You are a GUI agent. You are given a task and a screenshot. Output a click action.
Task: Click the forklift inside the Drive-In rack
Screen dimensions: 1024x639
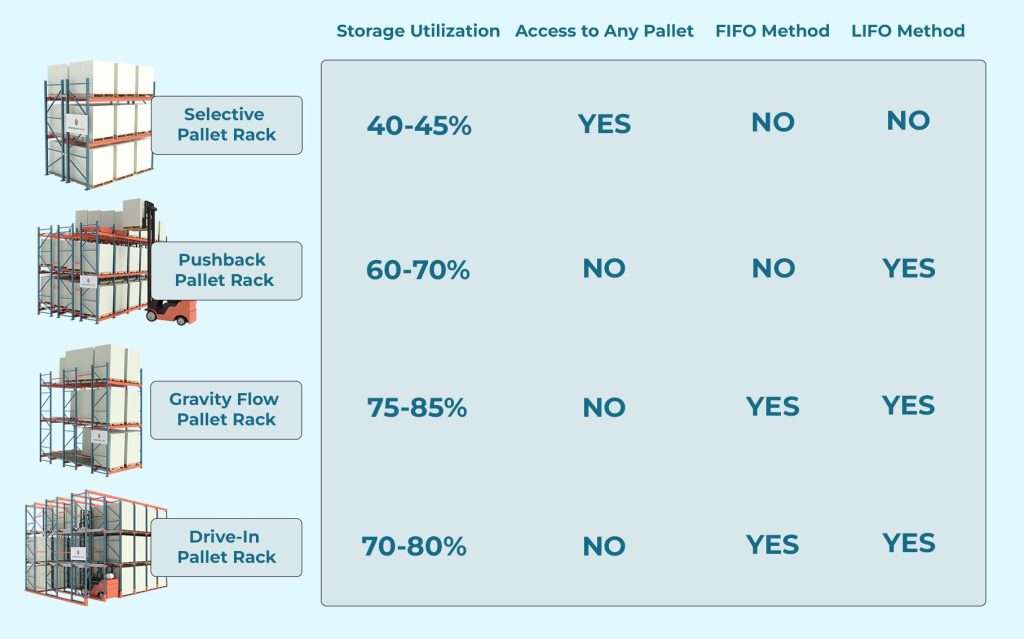coord(100,588)
